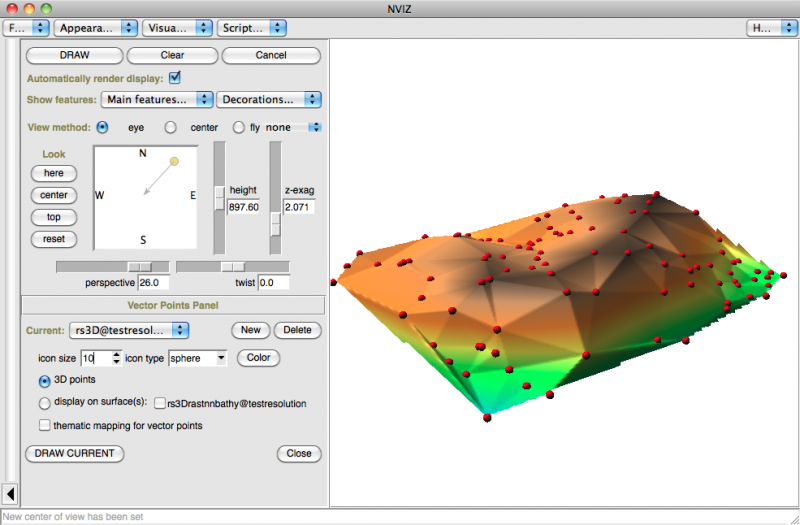Open the current vector rs3D dropdown

(x=132, y=330)
